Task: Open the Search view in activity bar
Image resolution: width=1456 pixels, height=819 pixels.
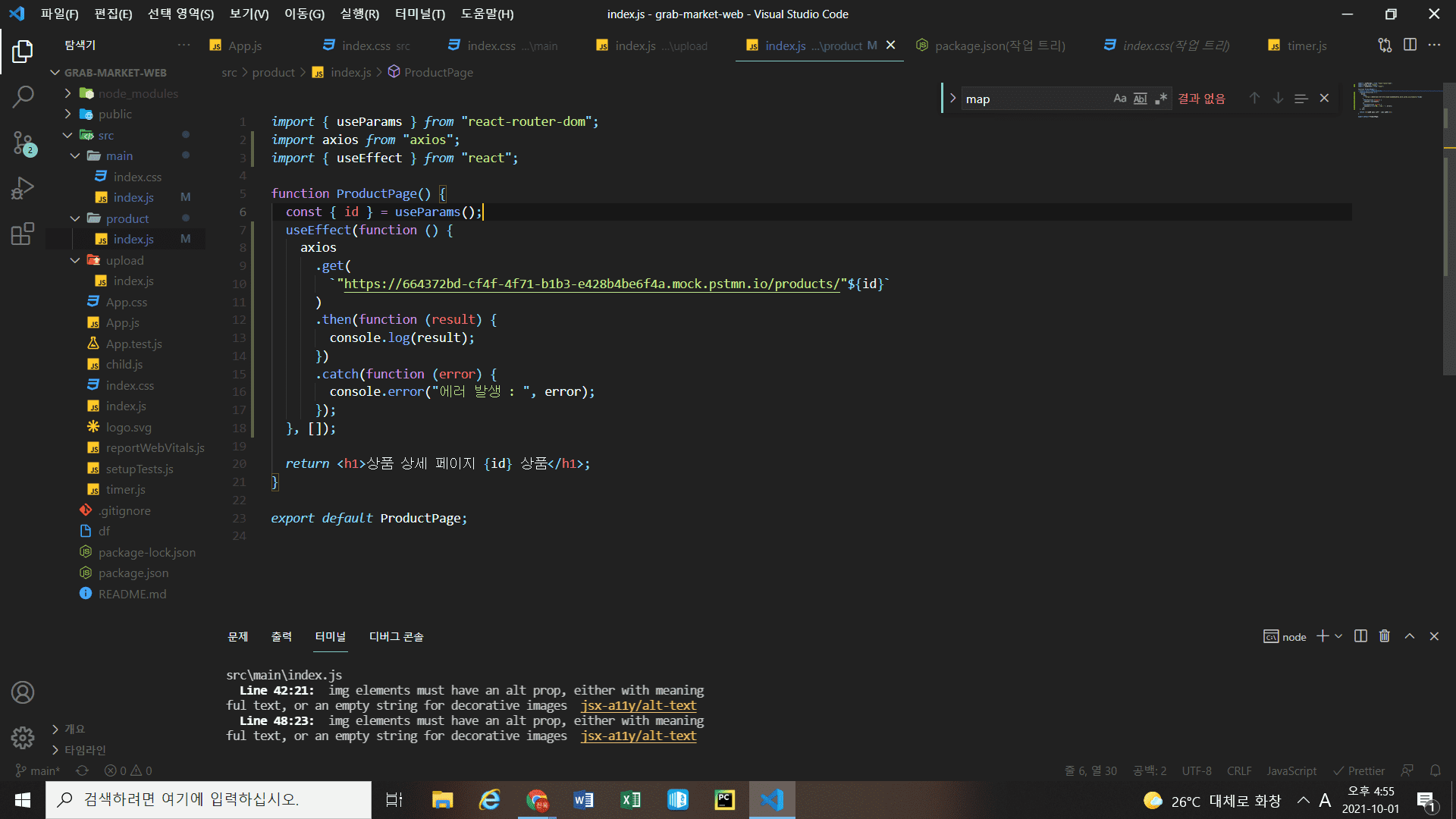Action: pyautogui.click(x=23, y=96)
